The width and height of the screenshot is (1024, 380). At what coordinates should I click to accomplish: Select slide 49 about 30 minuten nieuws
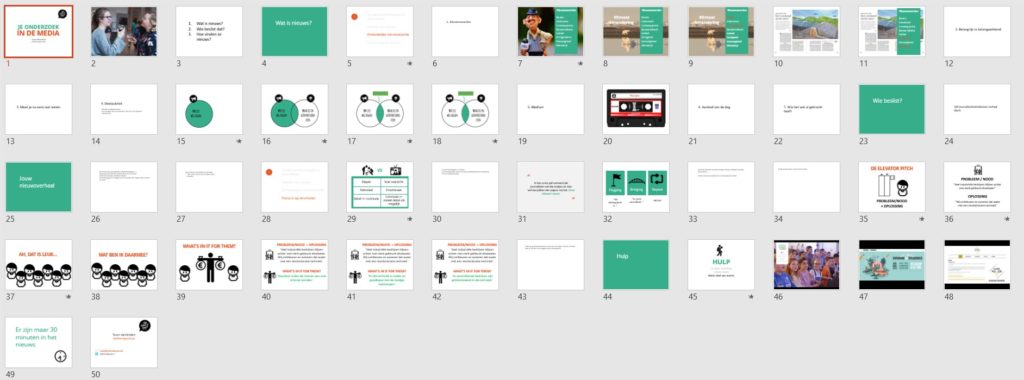click(x=39, y=342)
